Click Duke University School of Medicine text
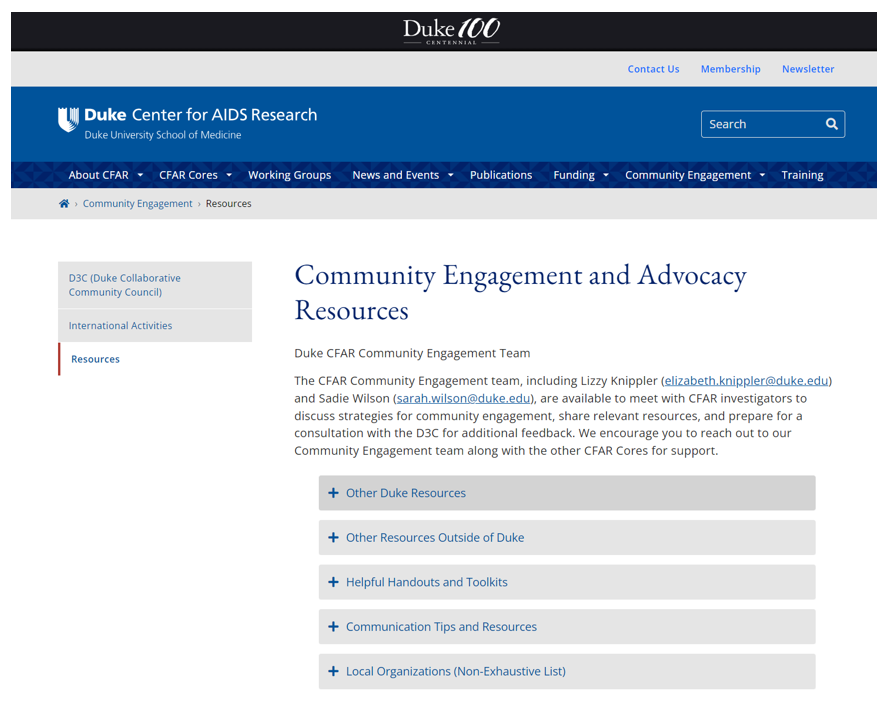Screen dimensions: 890x710 point(163,135)
